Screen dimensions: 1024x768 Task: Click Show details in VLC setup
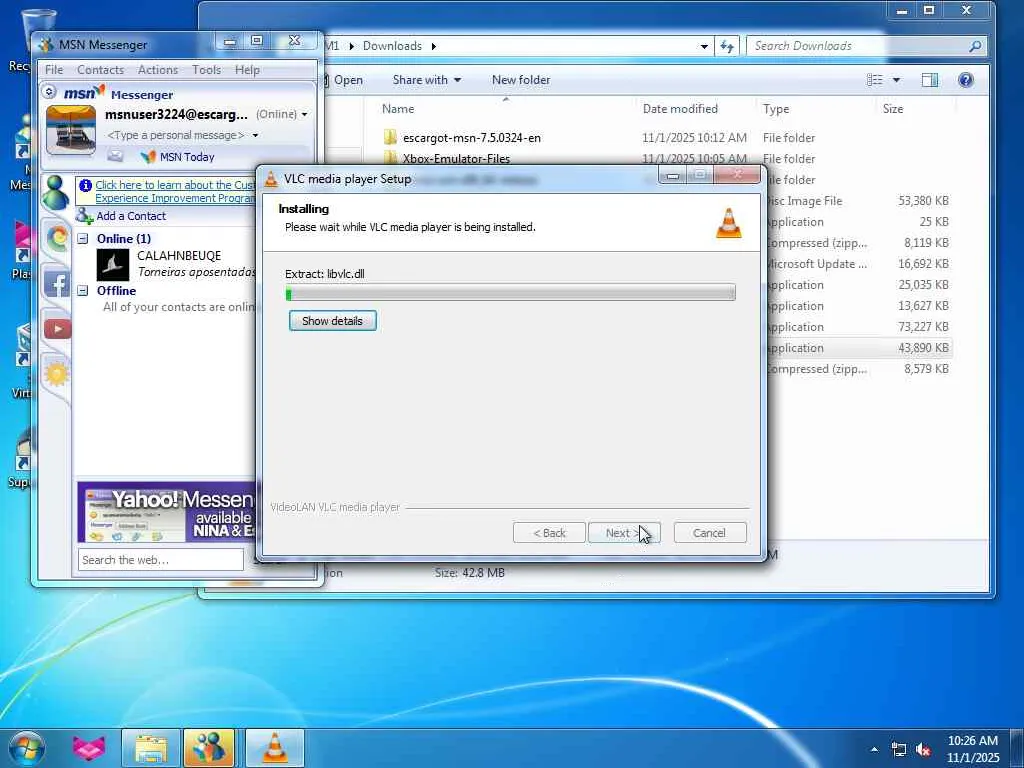(x=332, y=321)
